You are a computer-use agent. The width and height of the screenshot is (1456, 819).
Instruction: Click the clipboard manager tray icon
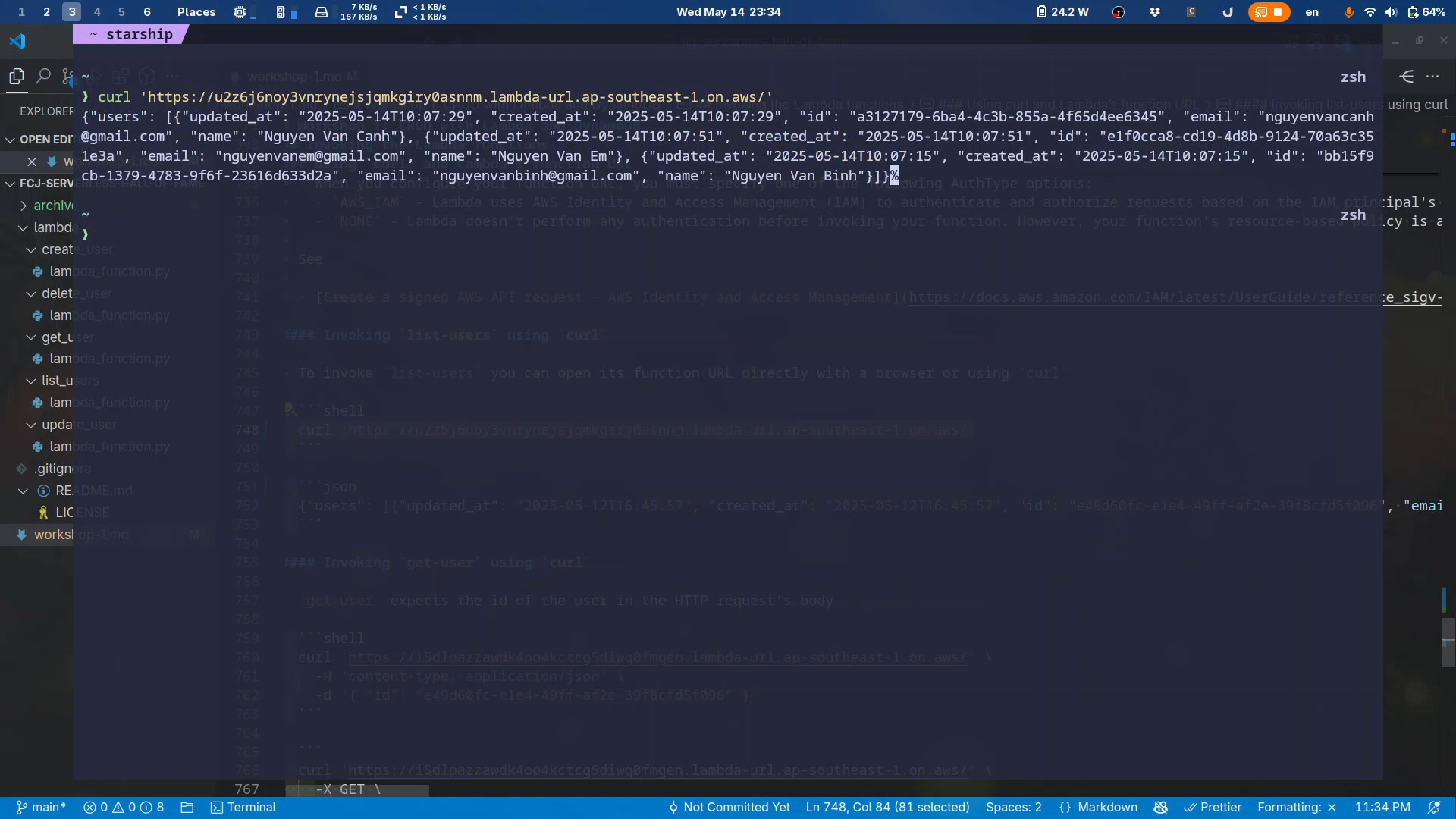tap(1191, 11)
